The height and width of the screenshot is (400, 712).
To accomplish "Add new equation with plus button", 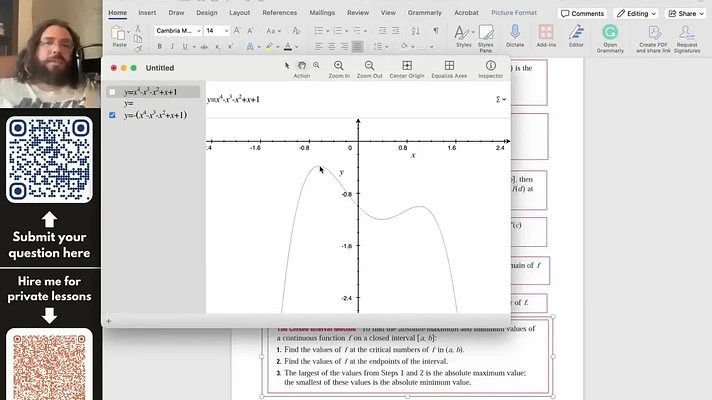I will point(109,321).
